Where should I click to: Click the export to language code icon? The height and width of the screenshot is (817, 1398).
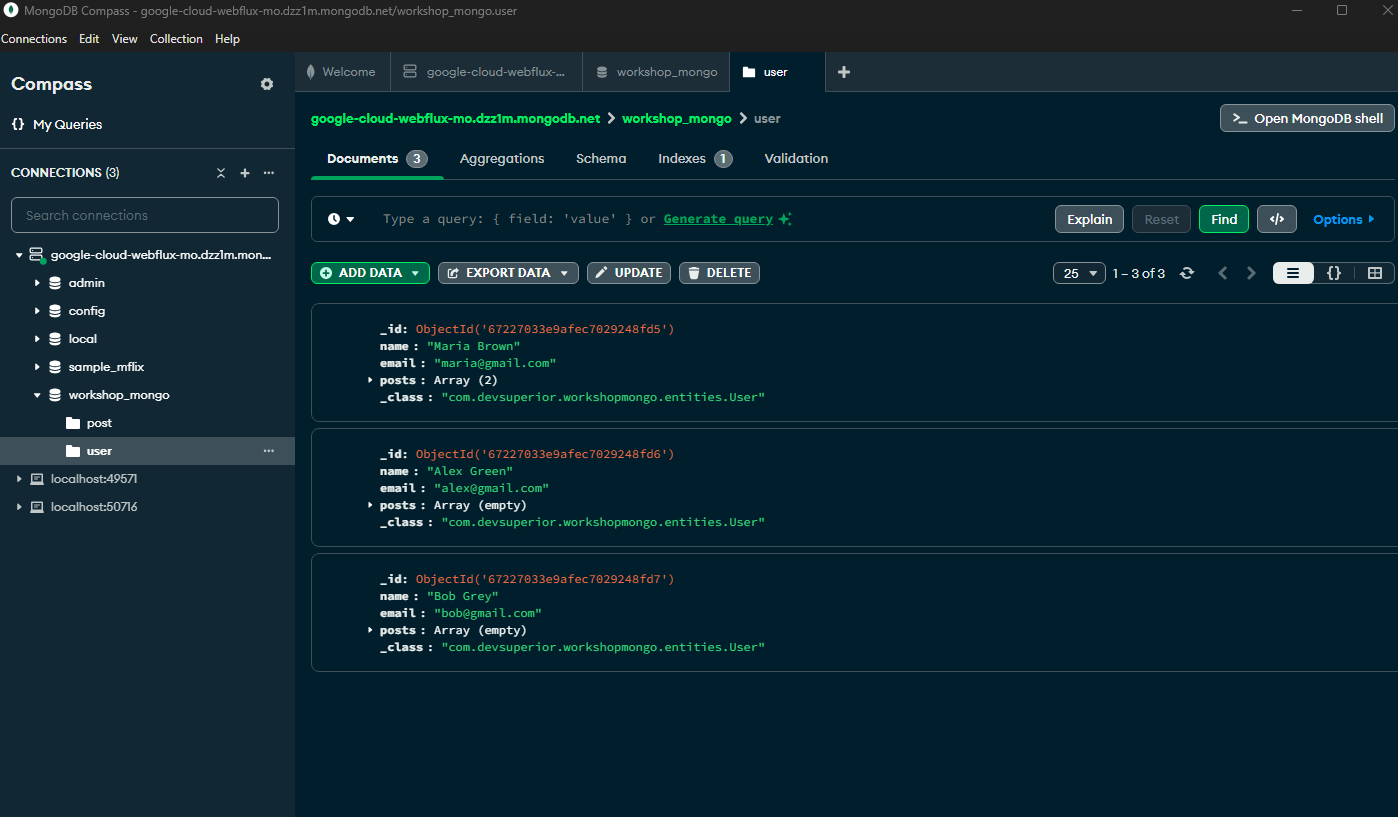click(1276, 219)
